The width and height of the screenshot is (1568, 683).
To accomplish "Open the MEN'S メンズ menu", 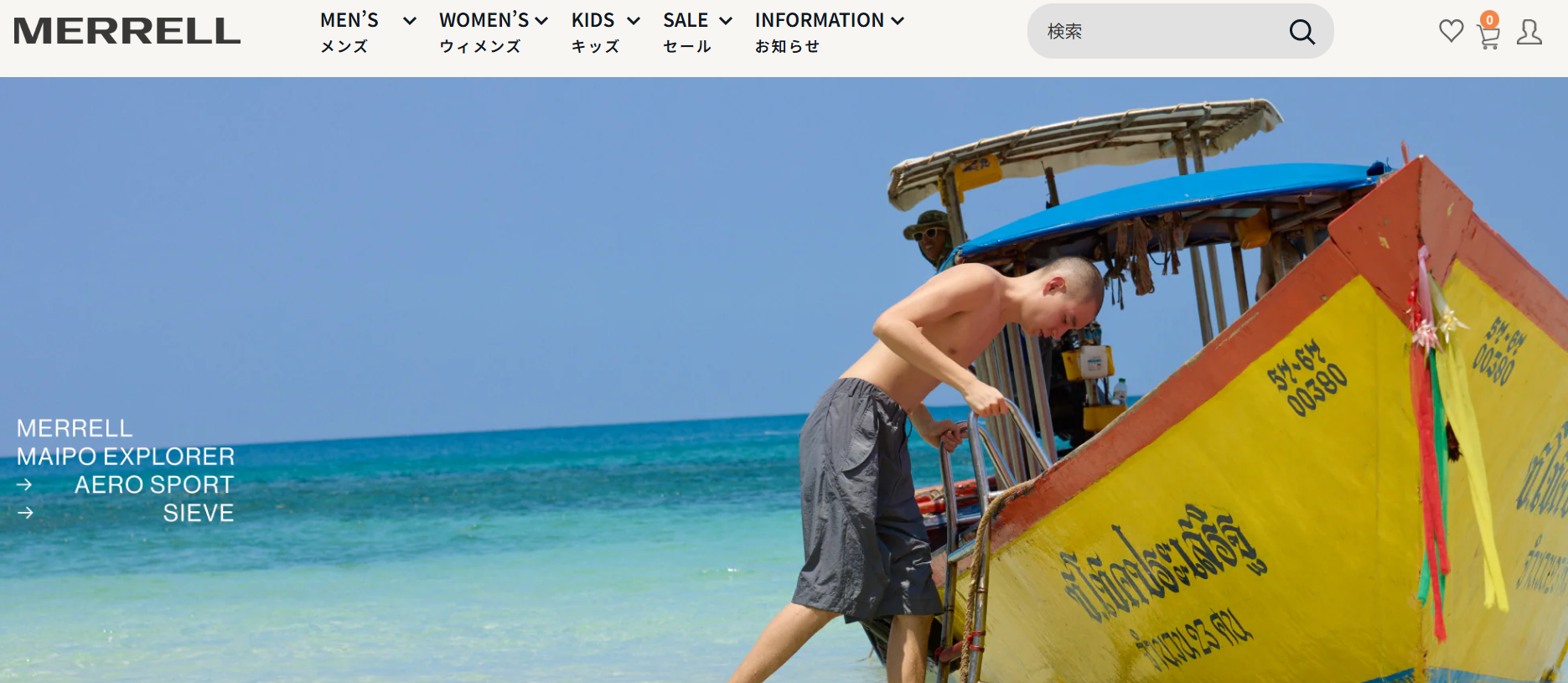I will click(x=349, y=33).
